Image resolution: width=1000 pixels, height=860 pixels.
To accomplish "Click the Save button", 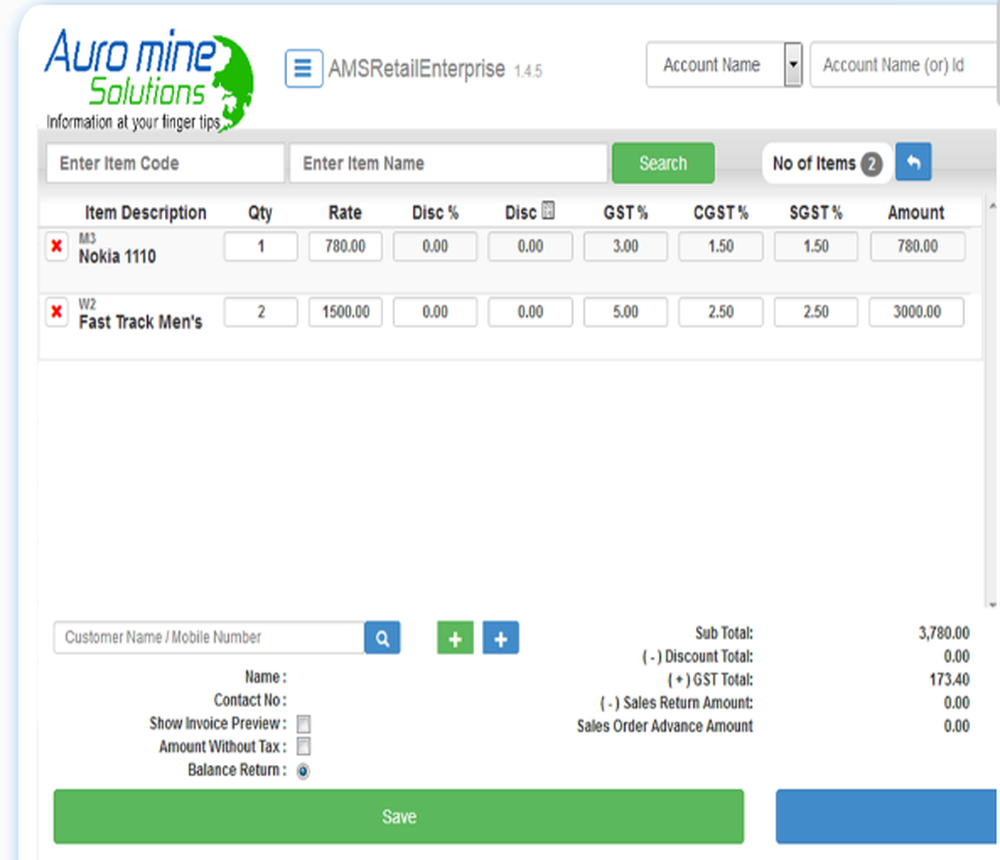I will pos(399,817).
